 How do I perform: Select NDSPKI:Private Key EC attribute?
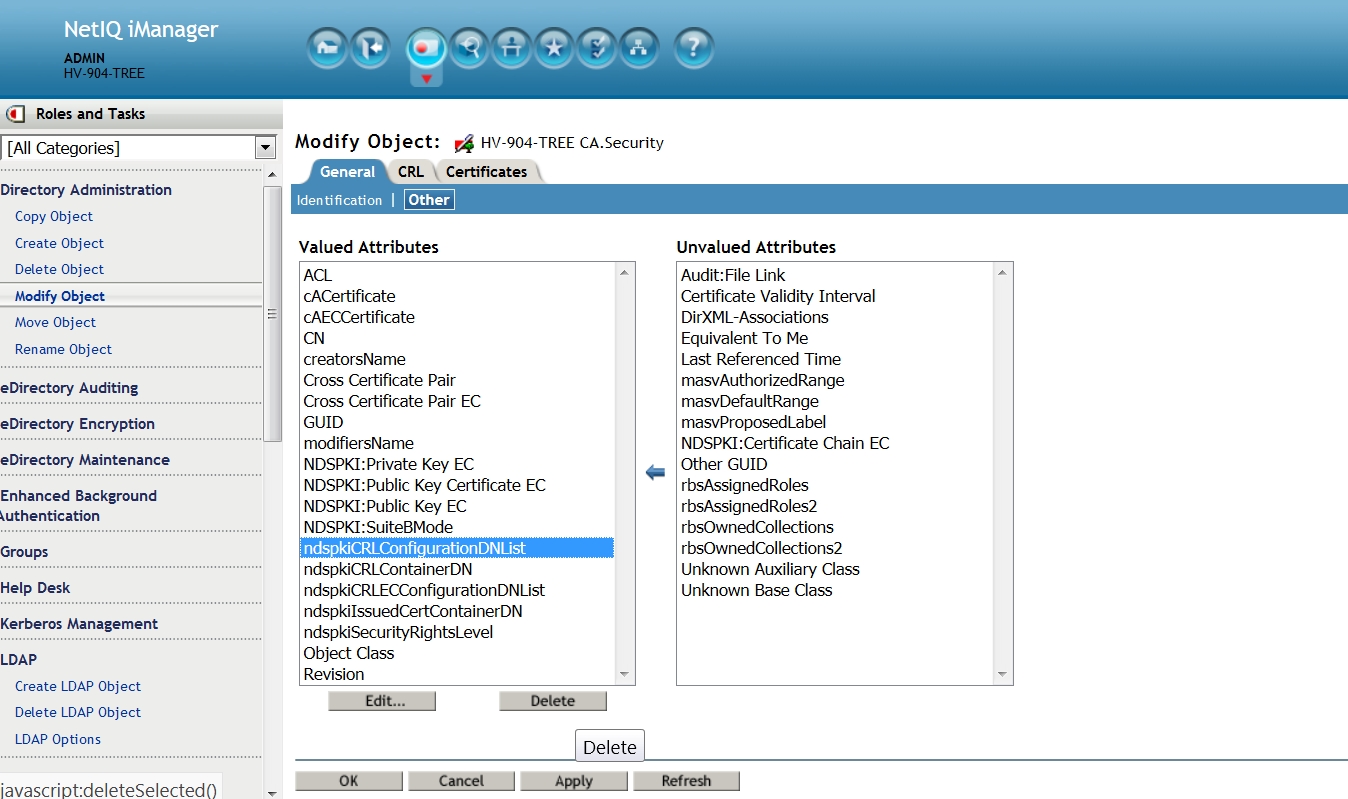(457, 464)
